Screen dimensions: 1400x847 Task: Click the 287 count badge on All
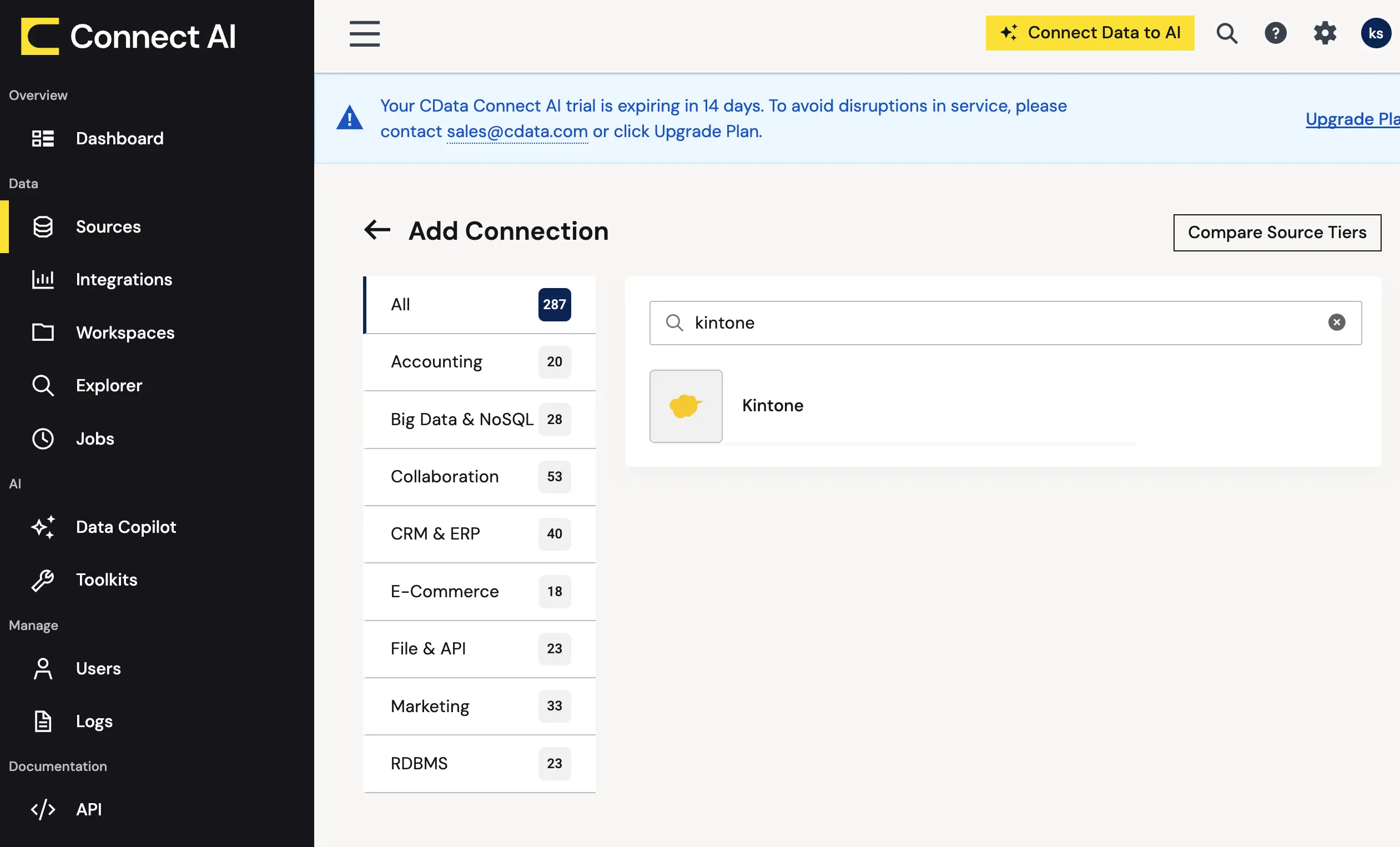tap(554, 305)
